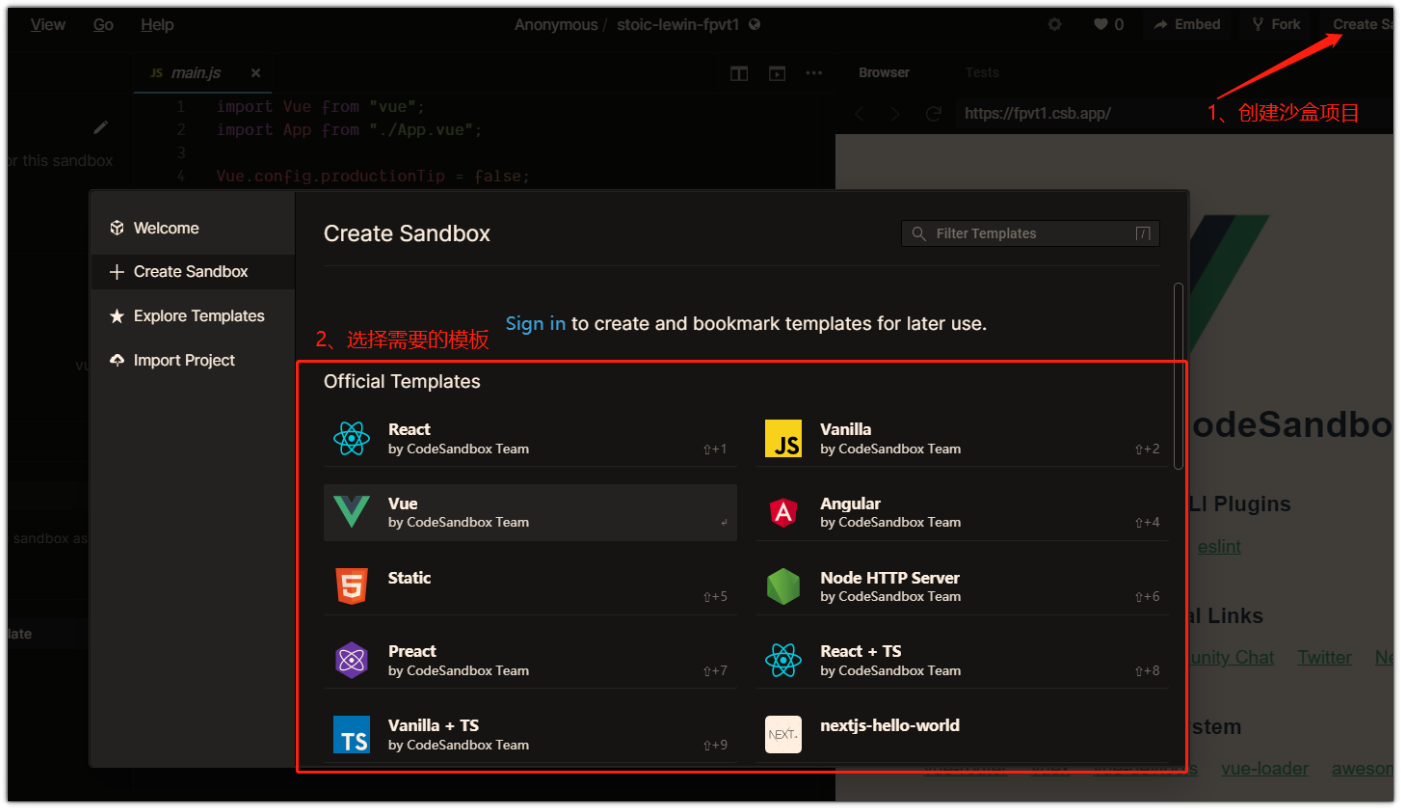This screenshot has height=809, width=1401.
Task: Toggle the preview pane layout icon
Action: 777,73
